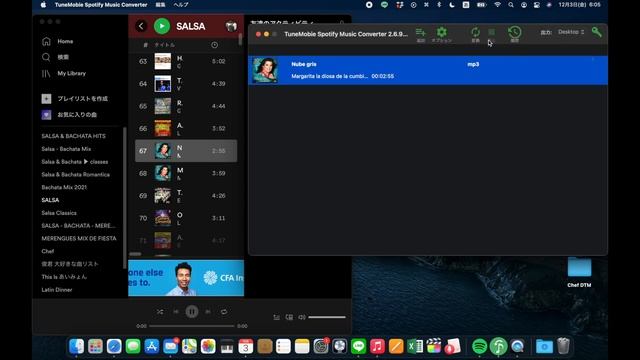Select track 69 lasting 4:26
The image size is (640, 360).
tap(186, 196)
